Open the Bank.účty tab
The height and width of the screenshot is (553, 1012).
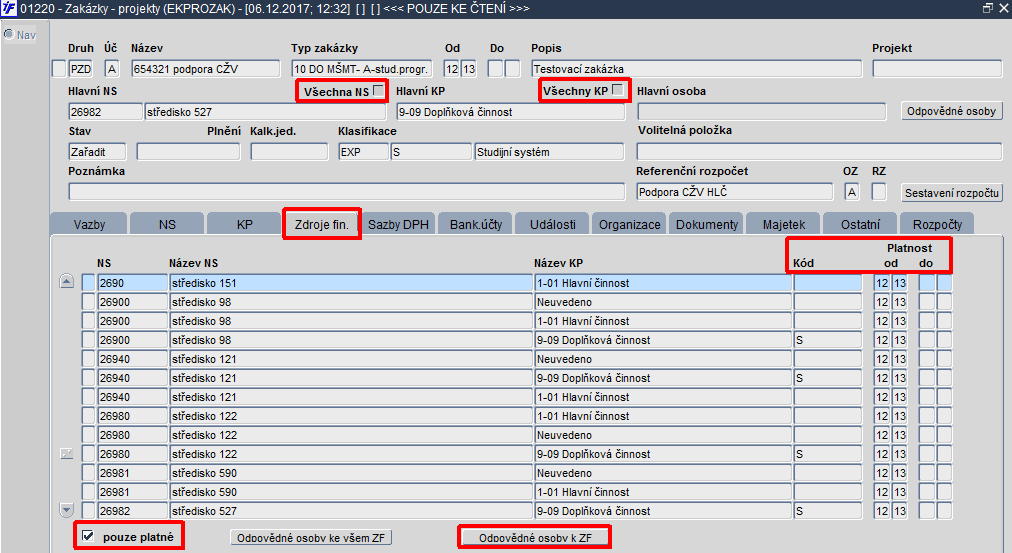(x=476, y=224)
